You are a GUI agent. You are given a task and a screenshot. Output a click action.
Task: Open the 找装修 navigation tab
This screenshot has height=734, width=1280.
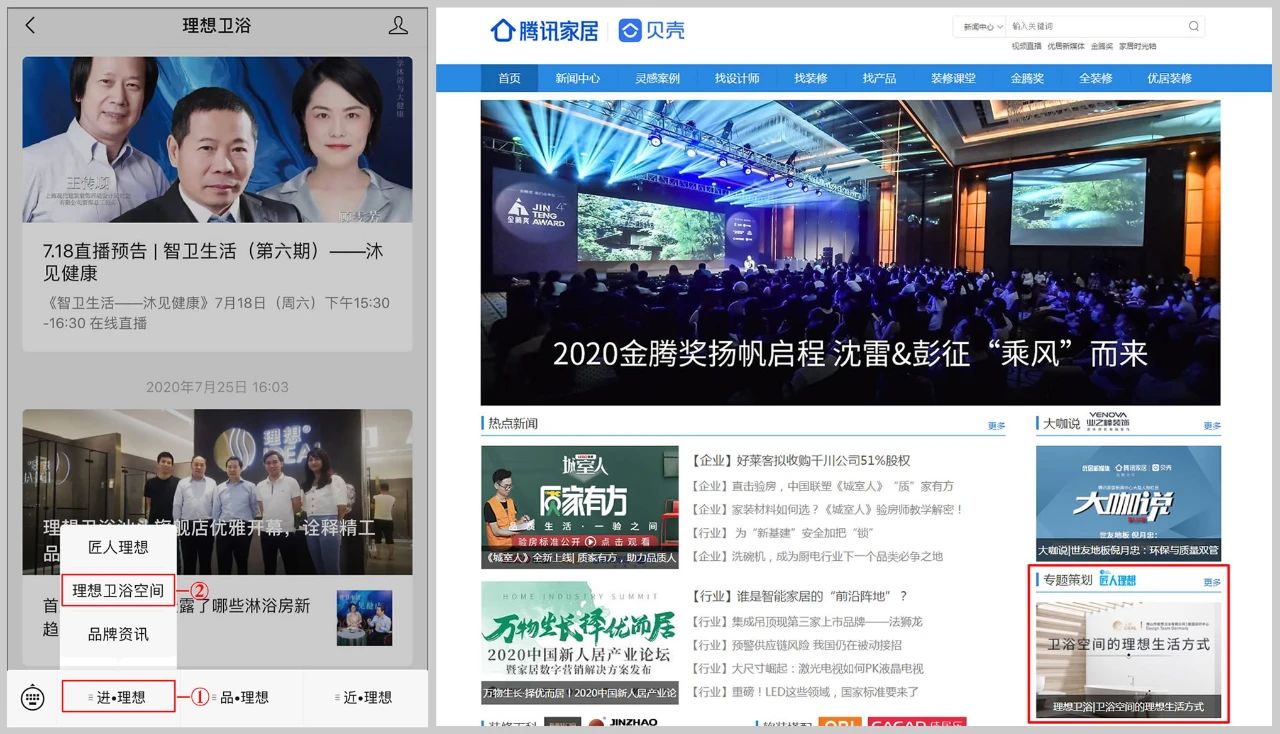pyautogui.click(x=811, y=78)
